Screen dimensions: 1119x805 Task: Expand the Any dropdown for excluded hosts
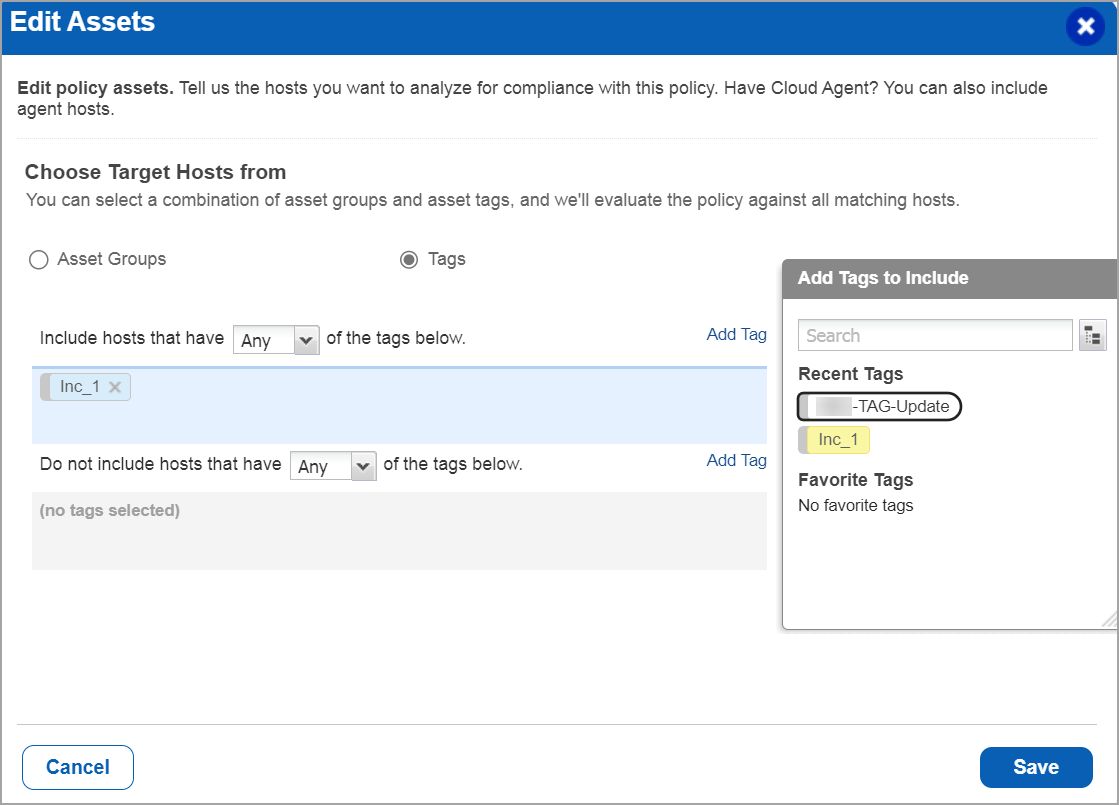332,466
